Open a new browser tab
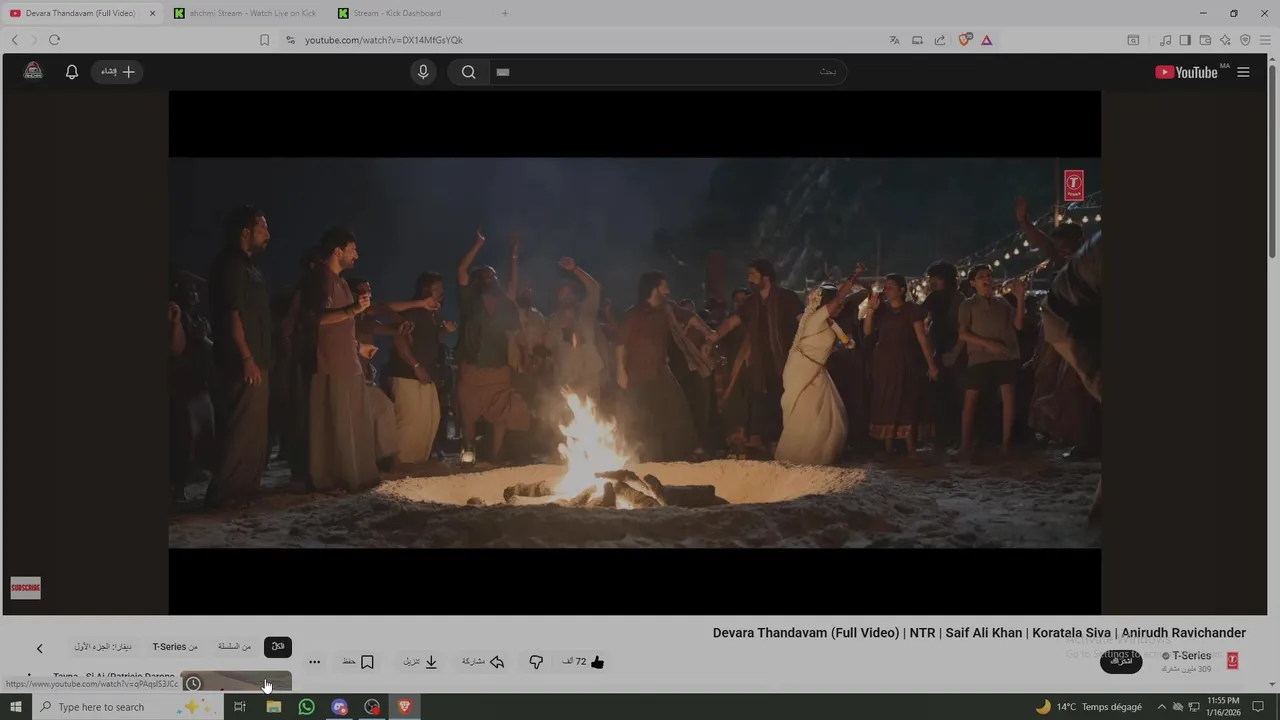1280x720 pixels. tap(505, 13)
